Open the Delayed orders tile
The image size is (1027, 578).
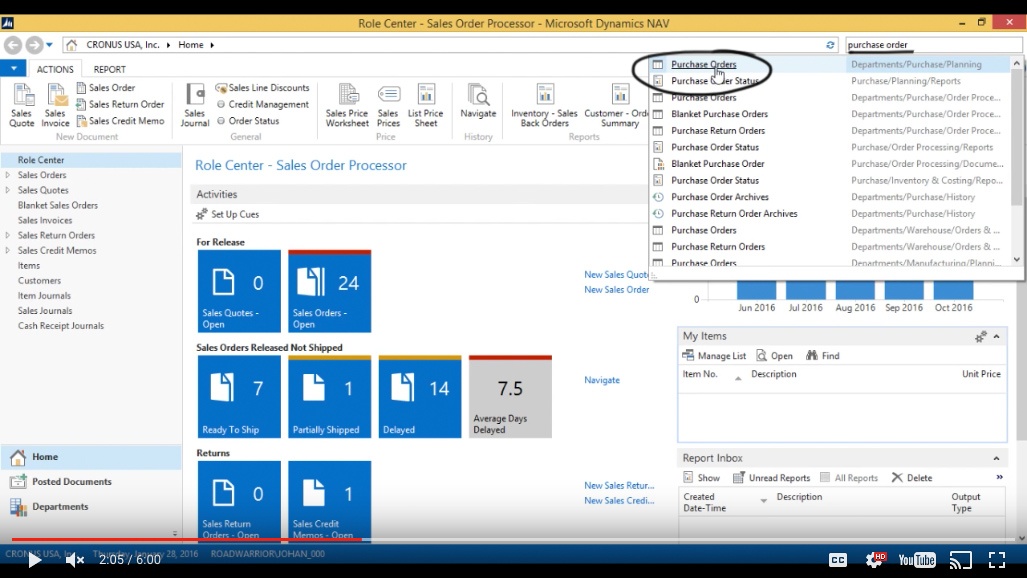420,396
